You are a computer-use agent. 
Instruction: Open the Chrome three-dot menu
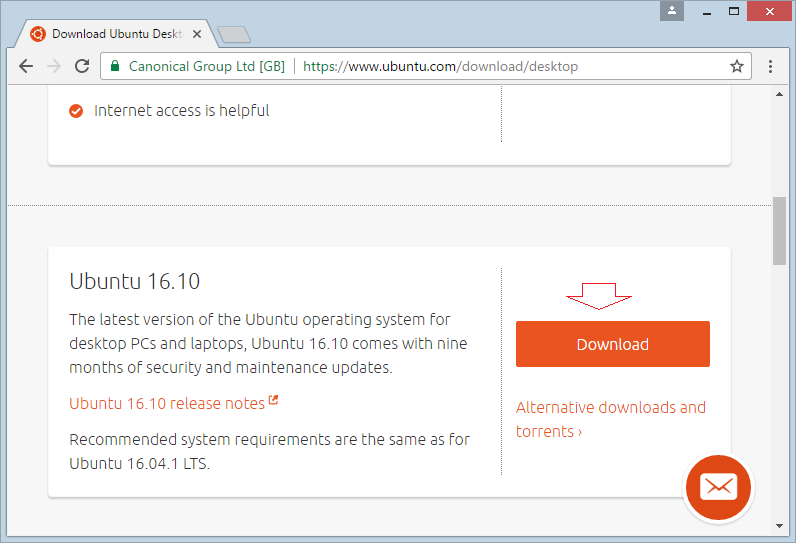point(770,66)
